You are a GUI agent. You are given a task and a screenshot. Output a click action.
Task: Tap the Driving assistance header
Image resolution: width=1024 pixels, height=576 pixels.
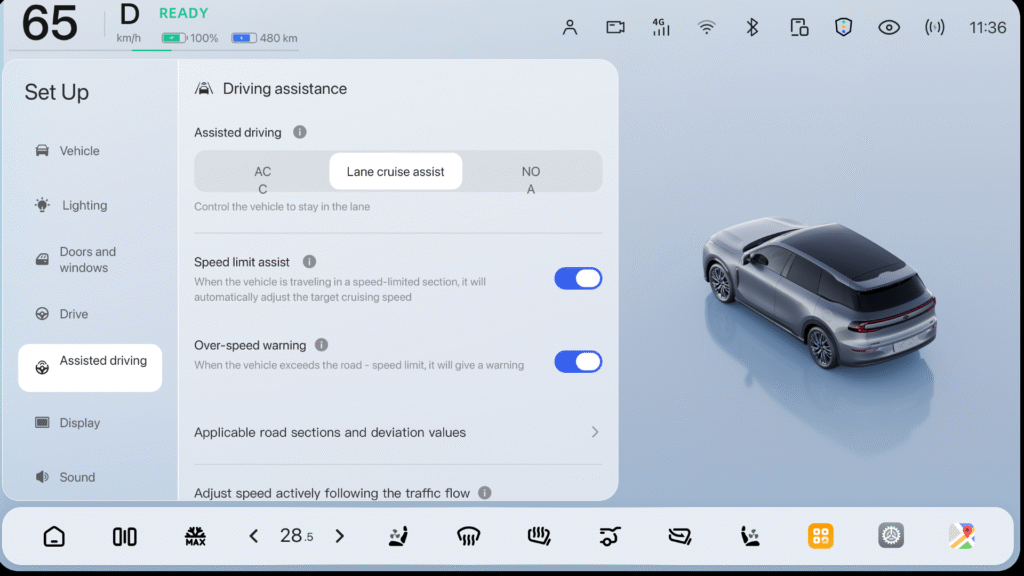[271, 88]
